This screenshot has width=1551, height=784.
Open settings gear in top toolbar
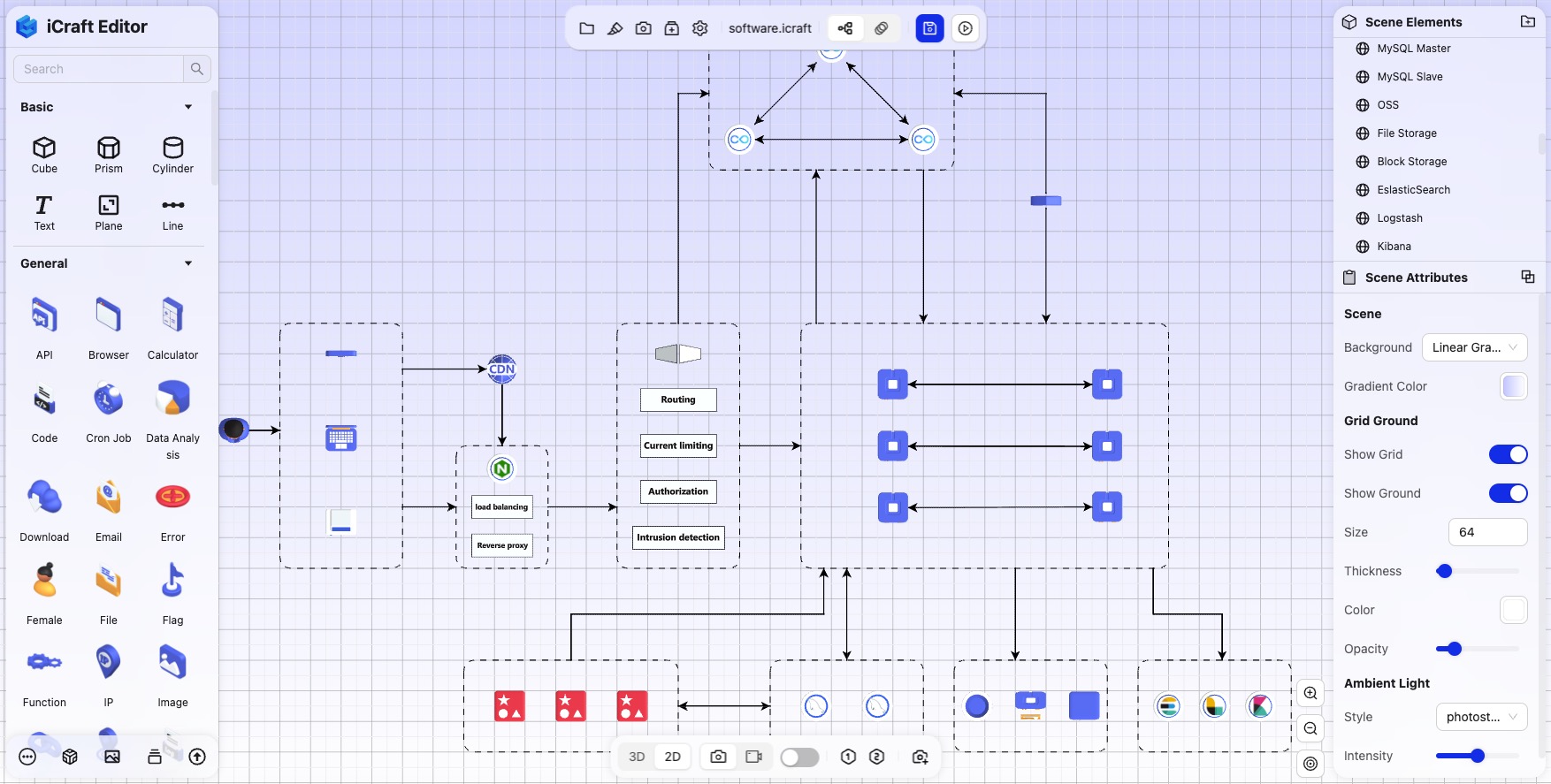point(699,28)
